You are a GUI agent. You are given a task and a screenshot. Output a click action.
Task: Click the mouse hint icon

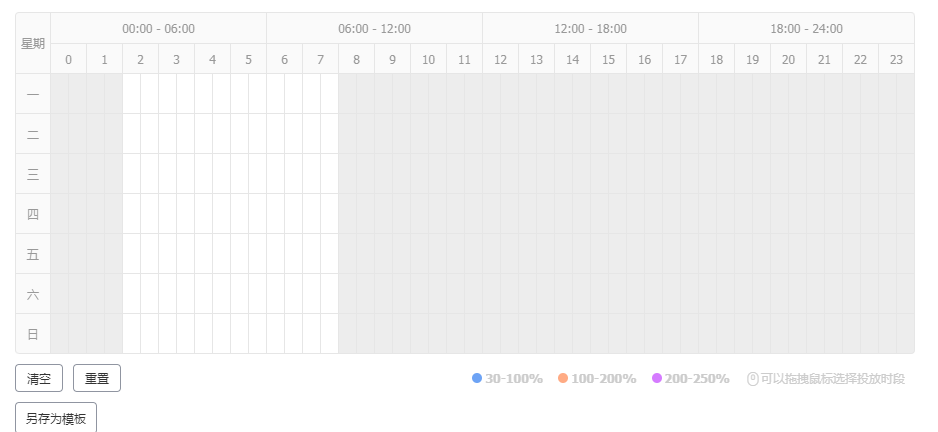pos(752,379)
